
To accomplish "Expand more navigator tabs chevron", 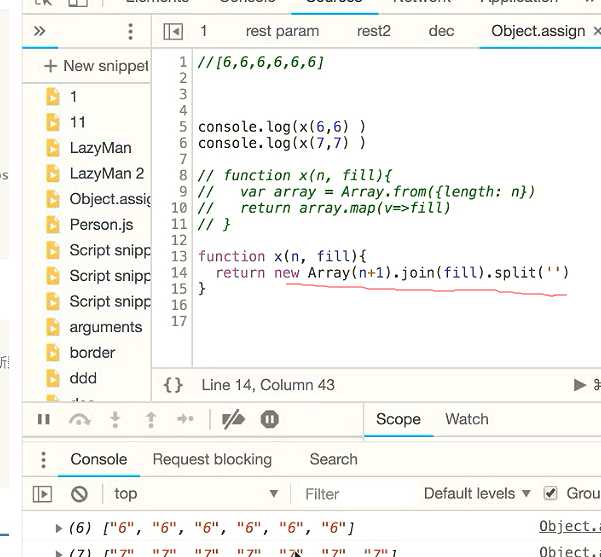I will click(x=39, y=31).
